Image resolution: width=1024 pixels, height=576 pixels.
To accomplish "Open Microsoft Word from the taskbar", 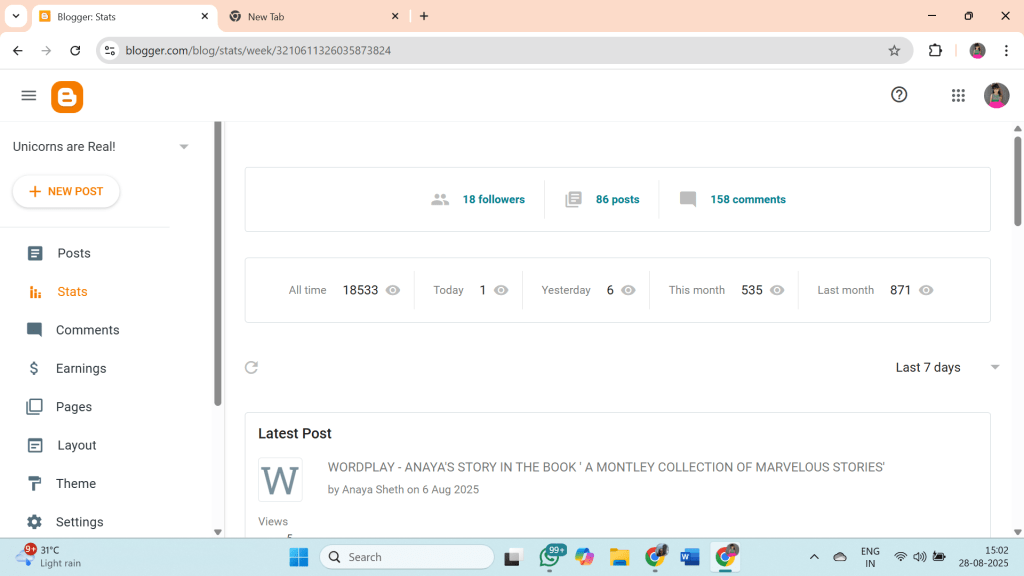I will 689,557.
